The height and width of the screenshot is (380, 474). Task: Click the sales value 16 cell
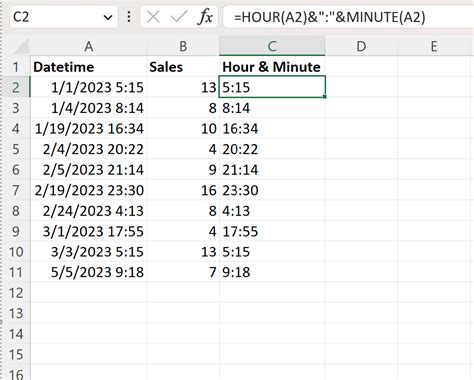coord(183,190)
